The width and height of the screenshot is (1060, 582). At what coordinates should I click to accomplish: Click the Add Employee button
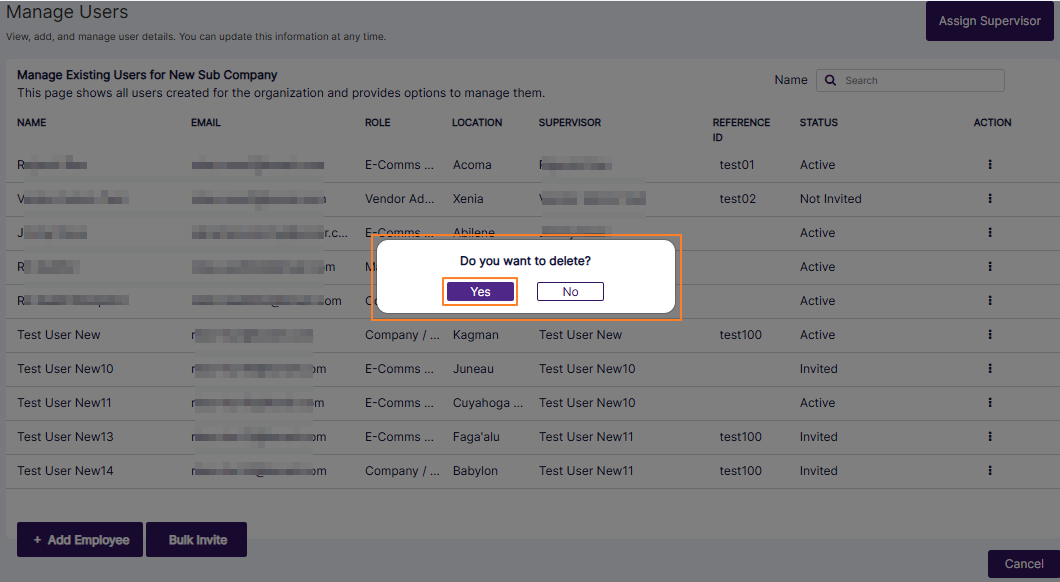(x=79, y=539)
